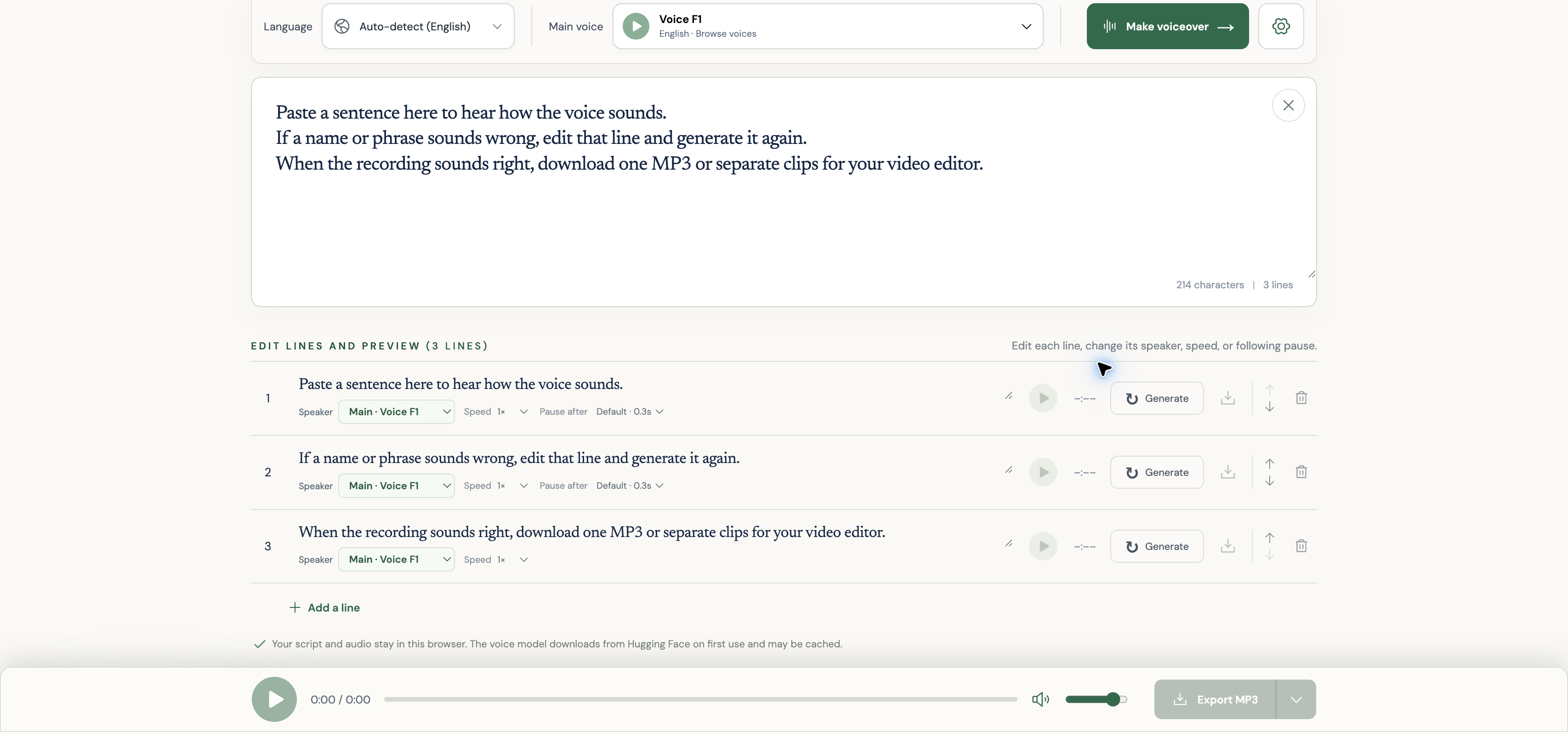Download the clip for line 2
This screenshot has height=732, width=1568.
click(x=1228, y=471)
